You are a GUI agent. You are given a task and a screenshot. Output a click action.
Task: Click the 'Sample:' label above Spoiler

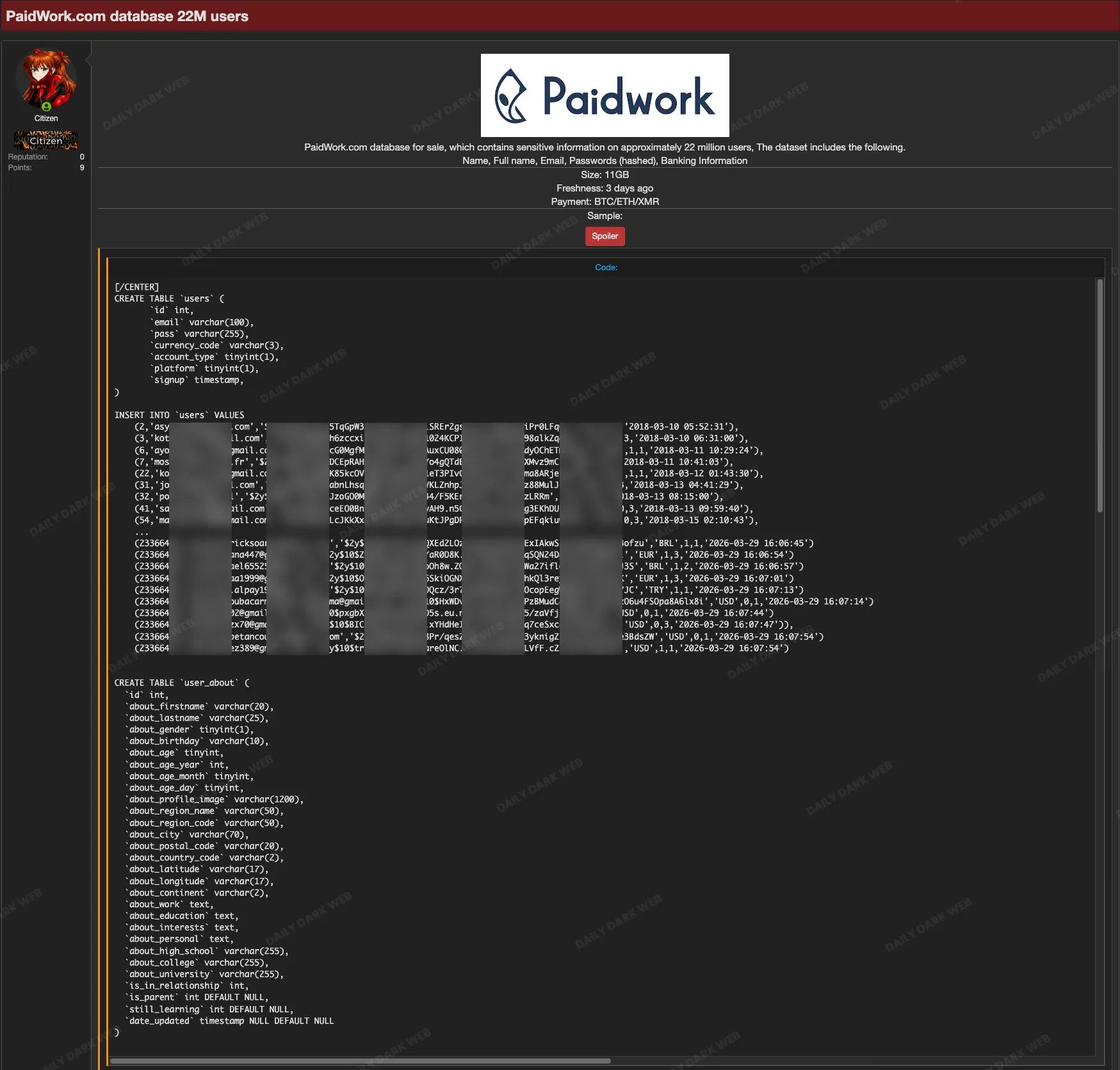605,216
